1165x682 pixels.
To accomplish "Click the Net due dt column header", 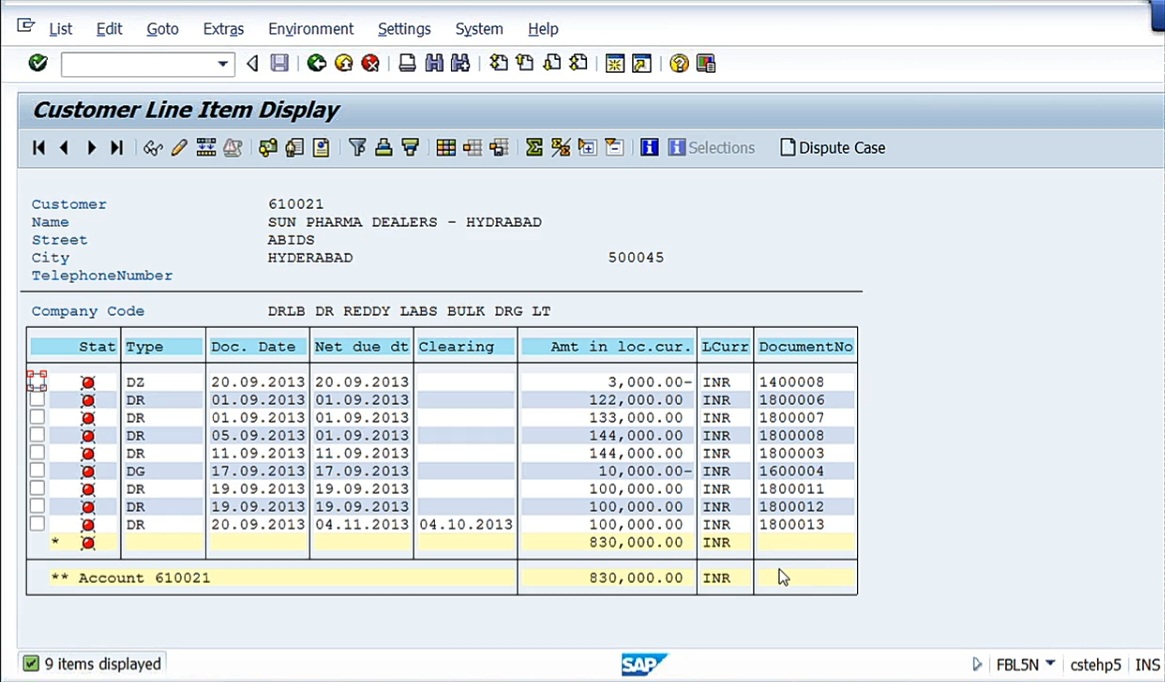I will (x=362, y=347).
